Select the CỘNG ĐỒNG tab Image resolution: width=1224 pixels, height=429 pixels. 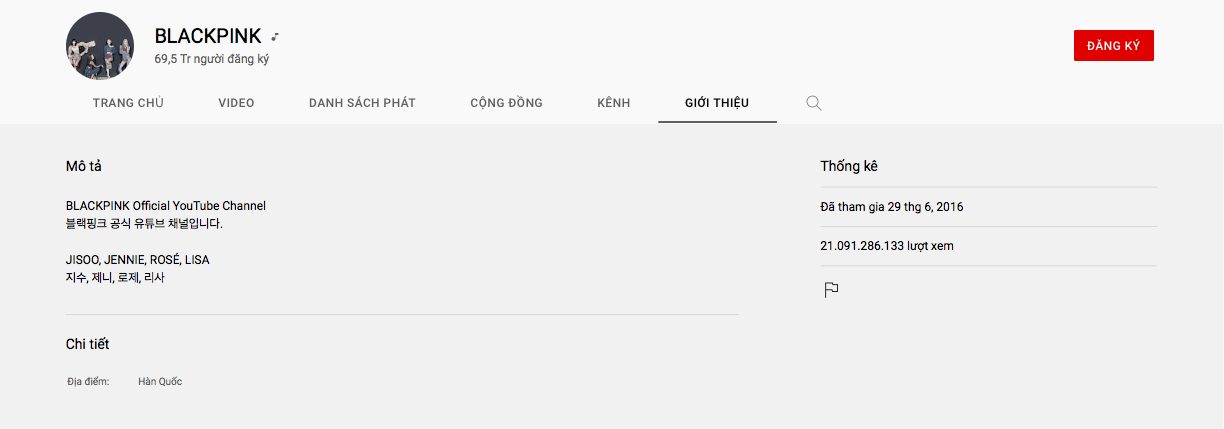(x=507, y=103)
